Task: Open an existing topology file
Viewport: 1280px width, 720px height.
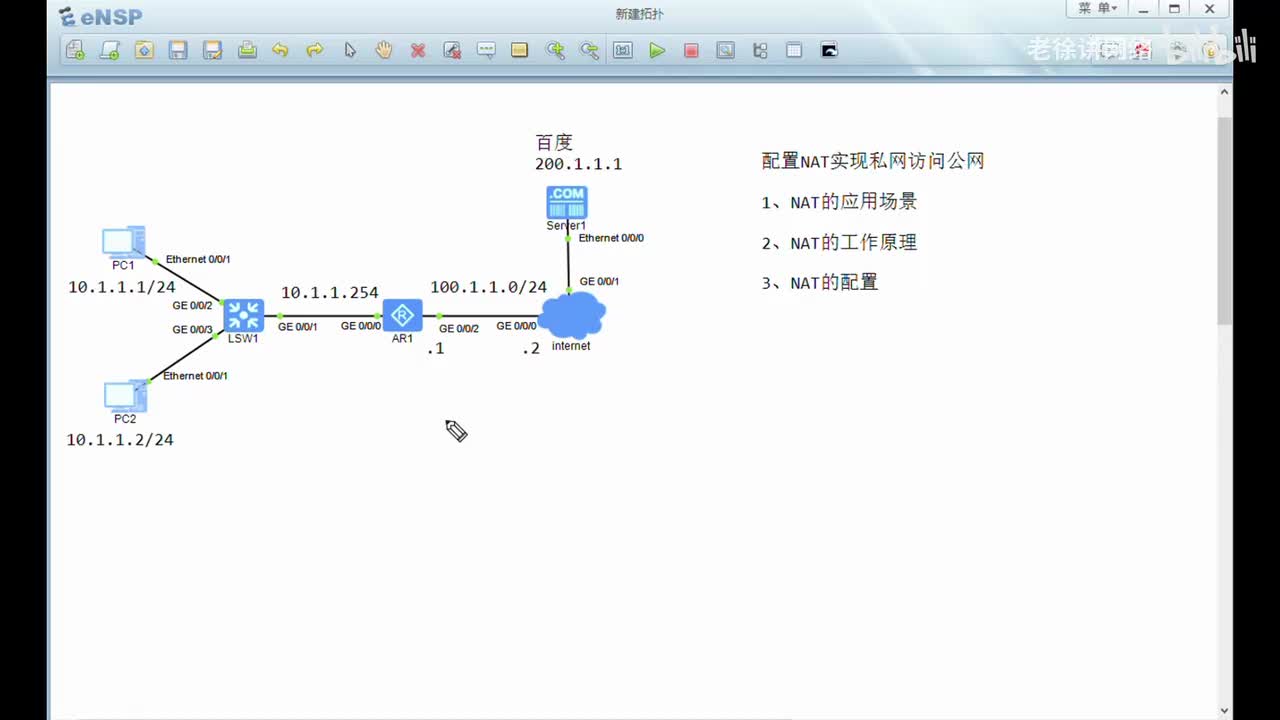Action: (144, 50)
